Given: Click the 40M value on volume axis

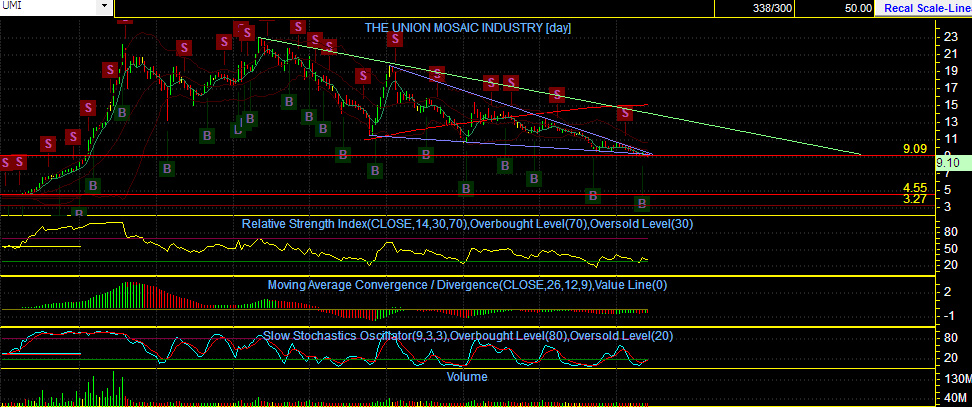Looking at the screenshot, I should pos(954,397).
